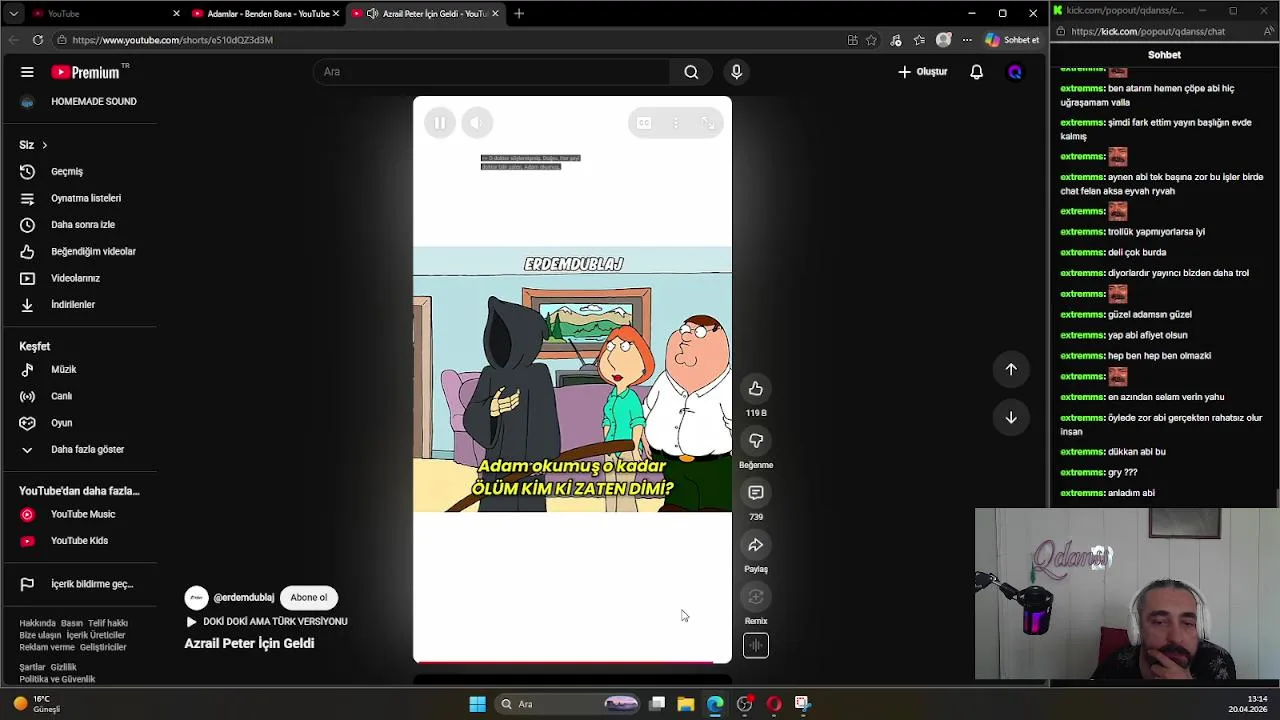1280x720 pixels.
Task: Like the short with the thumbs-up icon
Action: (x=756, y=389)
